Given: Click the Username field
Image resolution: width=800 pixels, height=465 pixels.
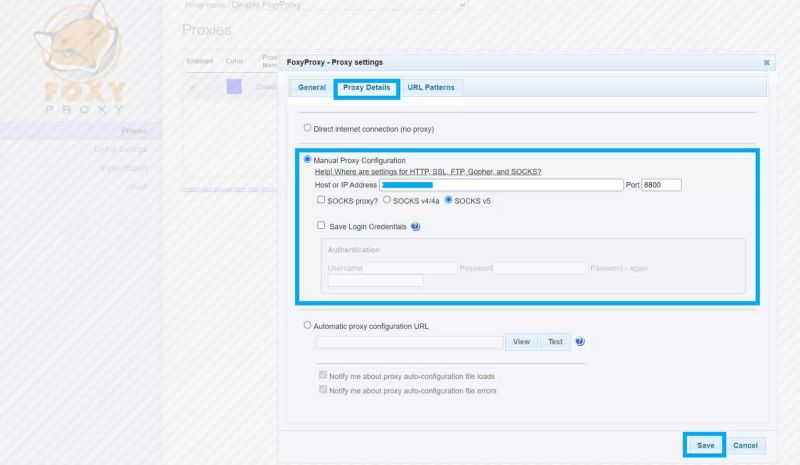Looking at the screenshot, I should pyautogui.click(x=409, y=268).
